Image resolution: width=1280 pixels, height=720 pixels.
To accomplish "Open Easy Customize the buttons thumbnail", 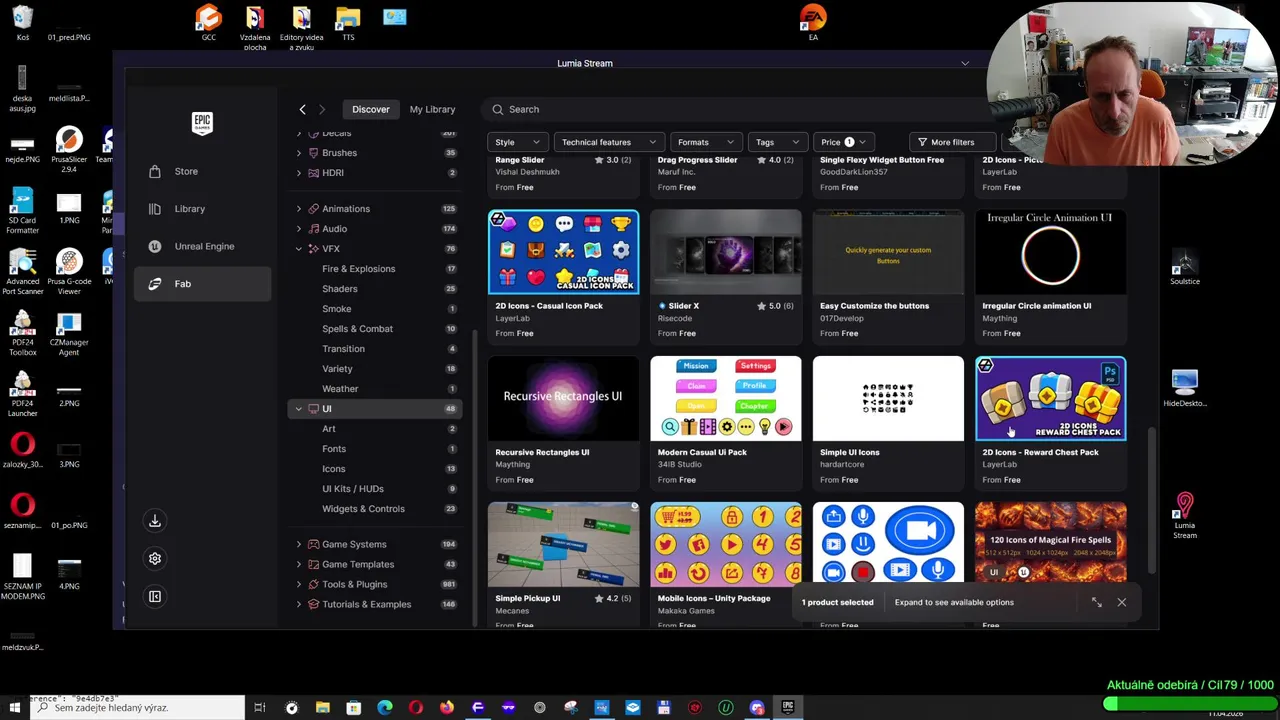I will (888, 252).
